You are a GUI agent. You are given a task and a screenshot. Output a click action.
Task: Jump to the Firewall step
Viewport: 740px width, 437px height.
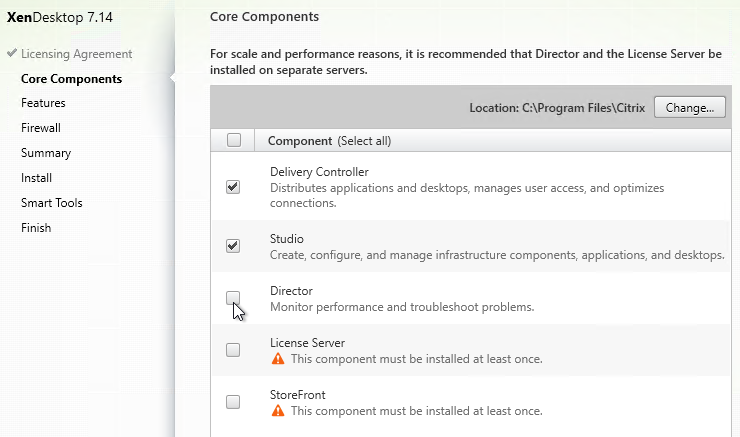pos(41,128)
